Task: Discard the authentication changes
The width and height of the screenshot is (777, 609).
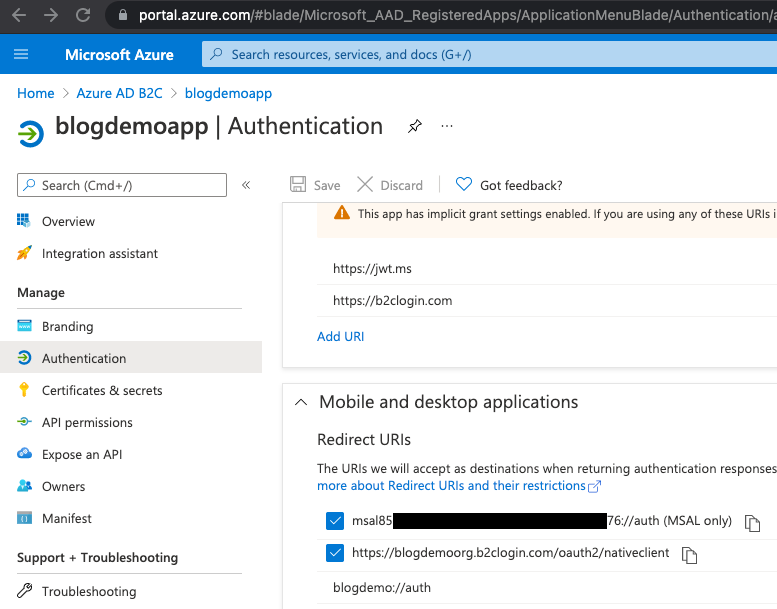Action: [390, 185]
